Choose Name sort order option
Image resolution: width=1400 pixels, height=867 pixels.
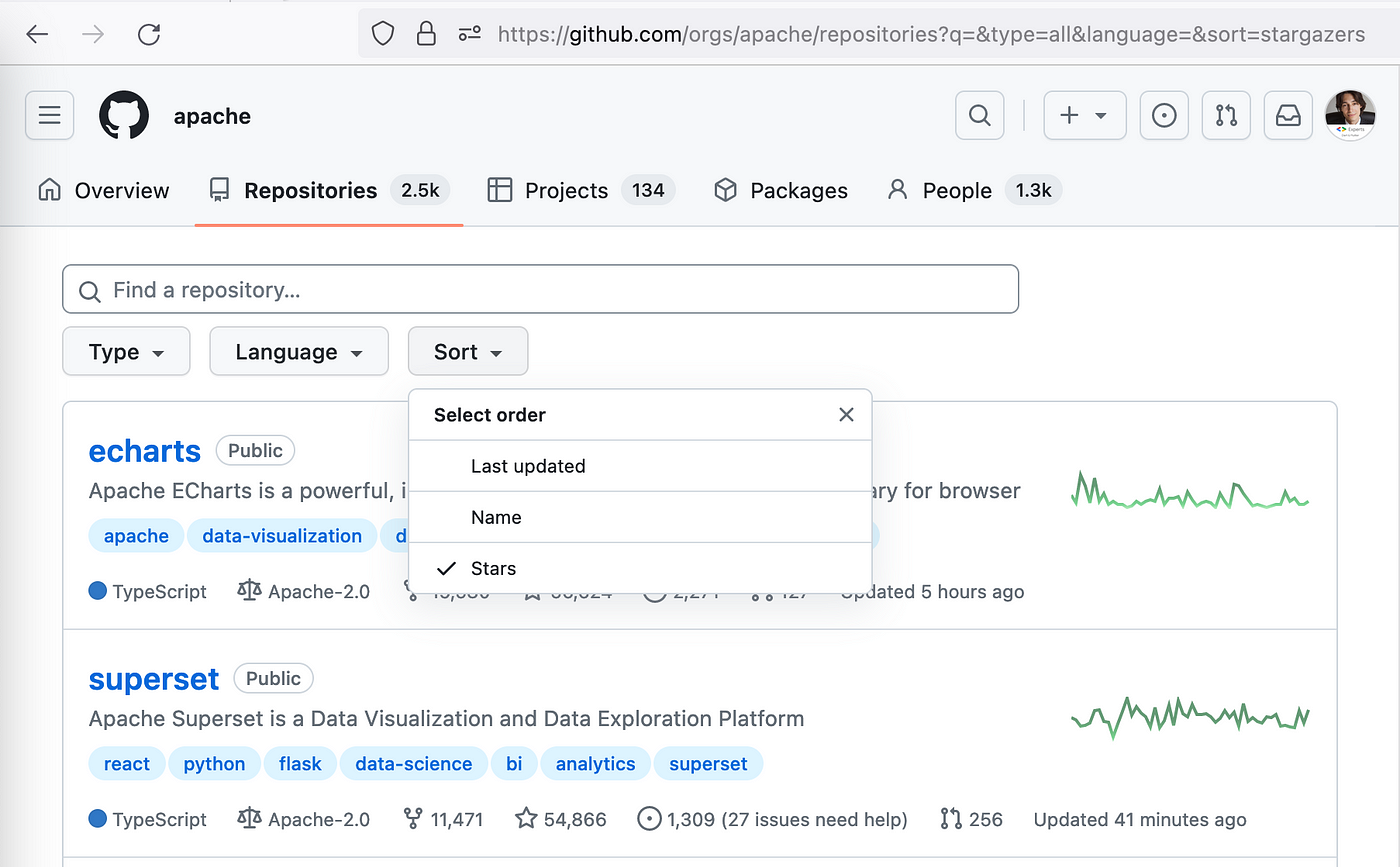click(496, 518)
